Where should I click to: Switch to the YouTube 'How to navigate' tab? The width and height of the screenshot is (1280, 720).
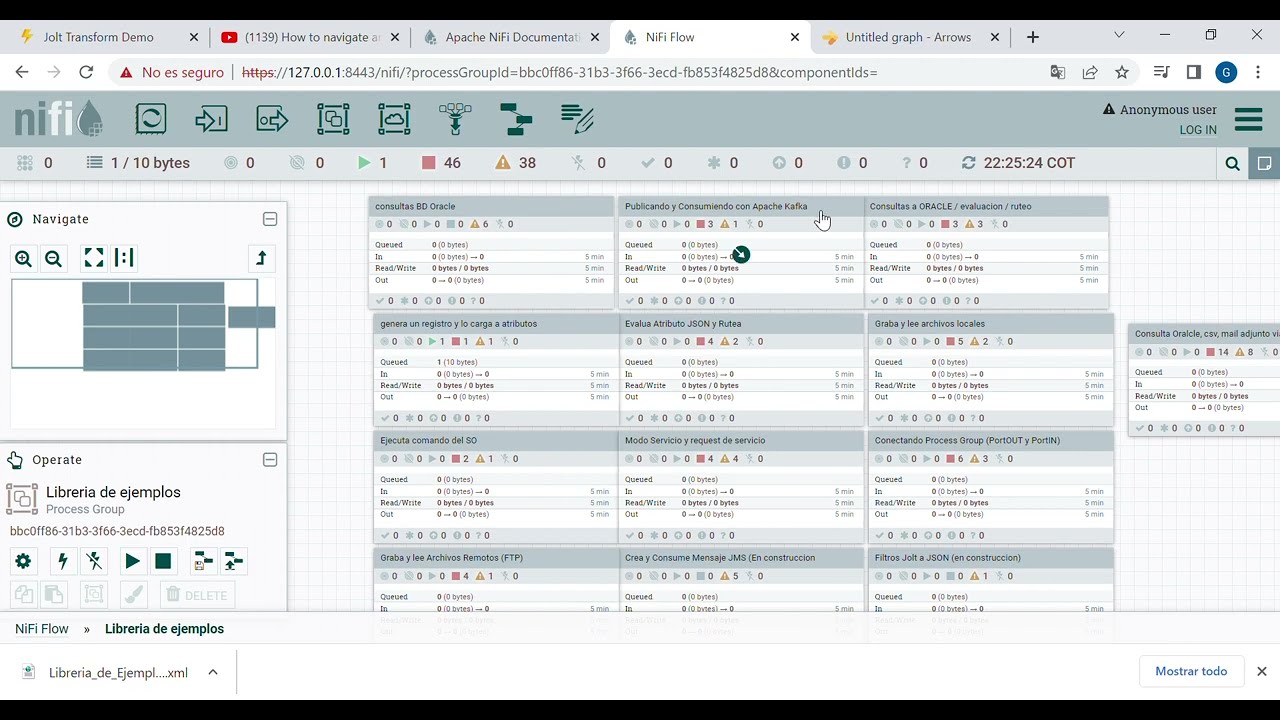point(310,37)
